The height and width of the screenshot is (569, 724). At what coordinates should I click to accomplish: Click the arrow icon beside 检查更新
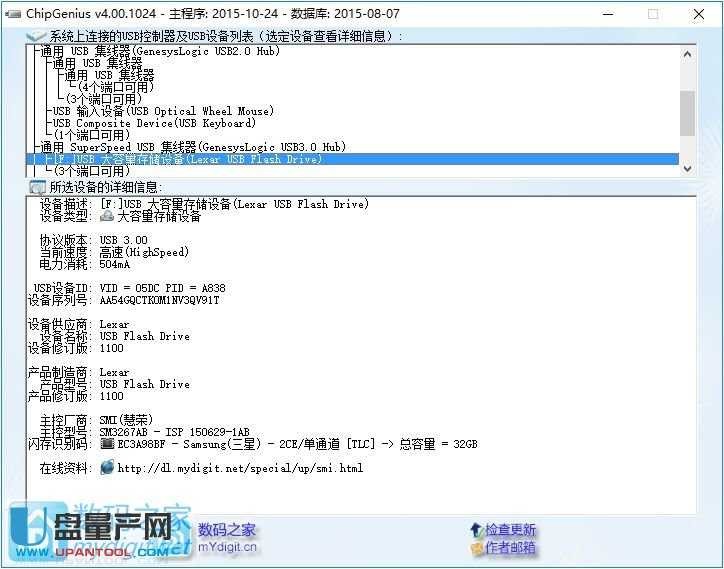pyautogui.click(x=476, y=529)
